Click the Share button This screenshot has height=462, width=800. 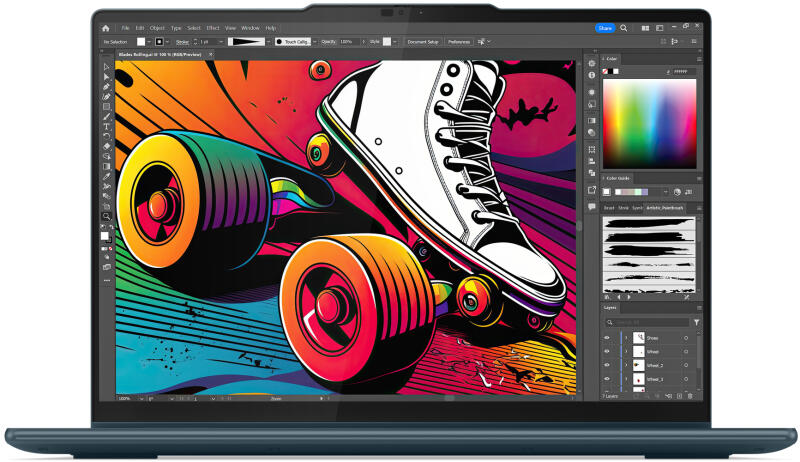pyautogui.click(x=605, y=28)
